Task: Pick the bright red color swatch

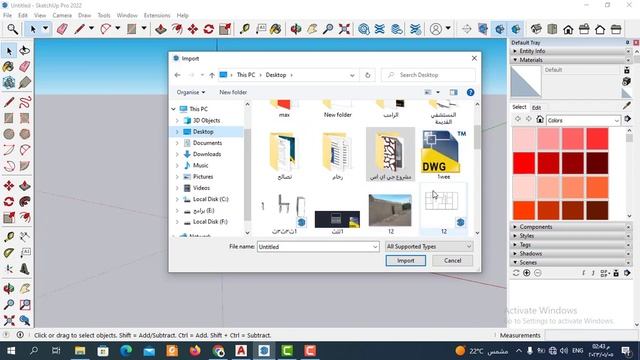Action: click(524, 162)
